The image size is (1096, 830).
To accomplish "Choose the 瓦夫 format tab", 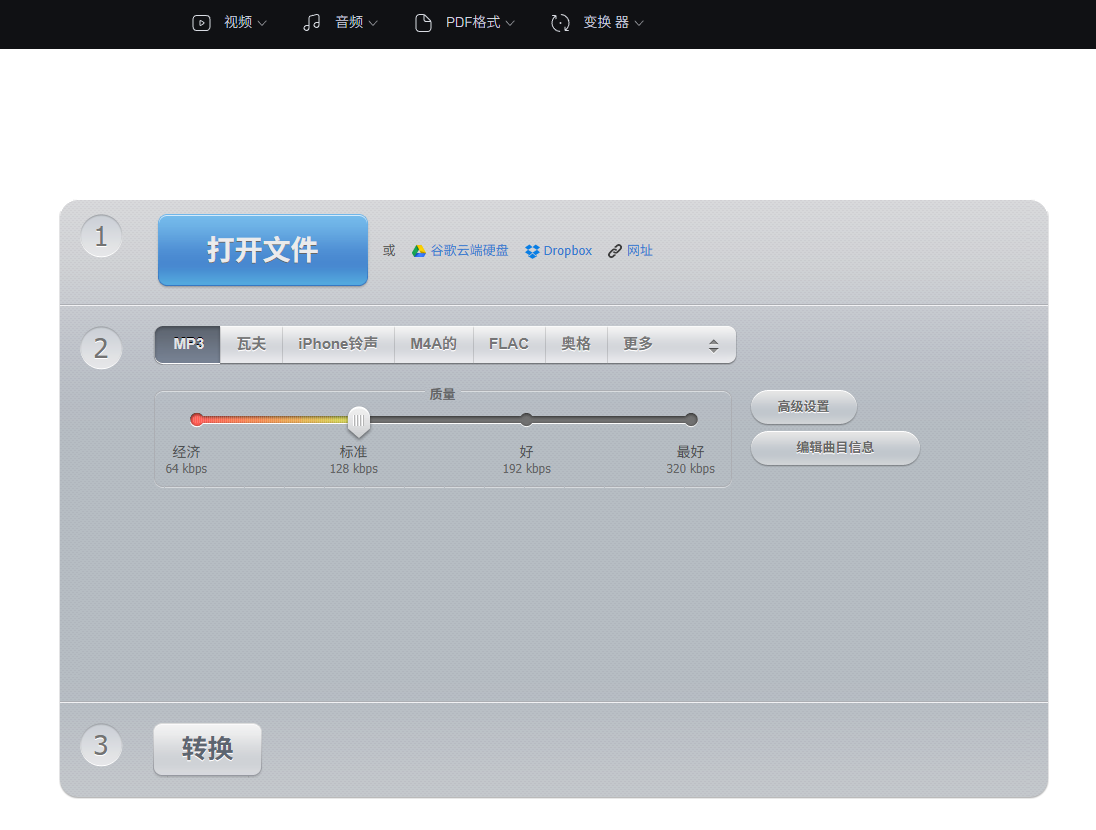I will click(251, 344).
